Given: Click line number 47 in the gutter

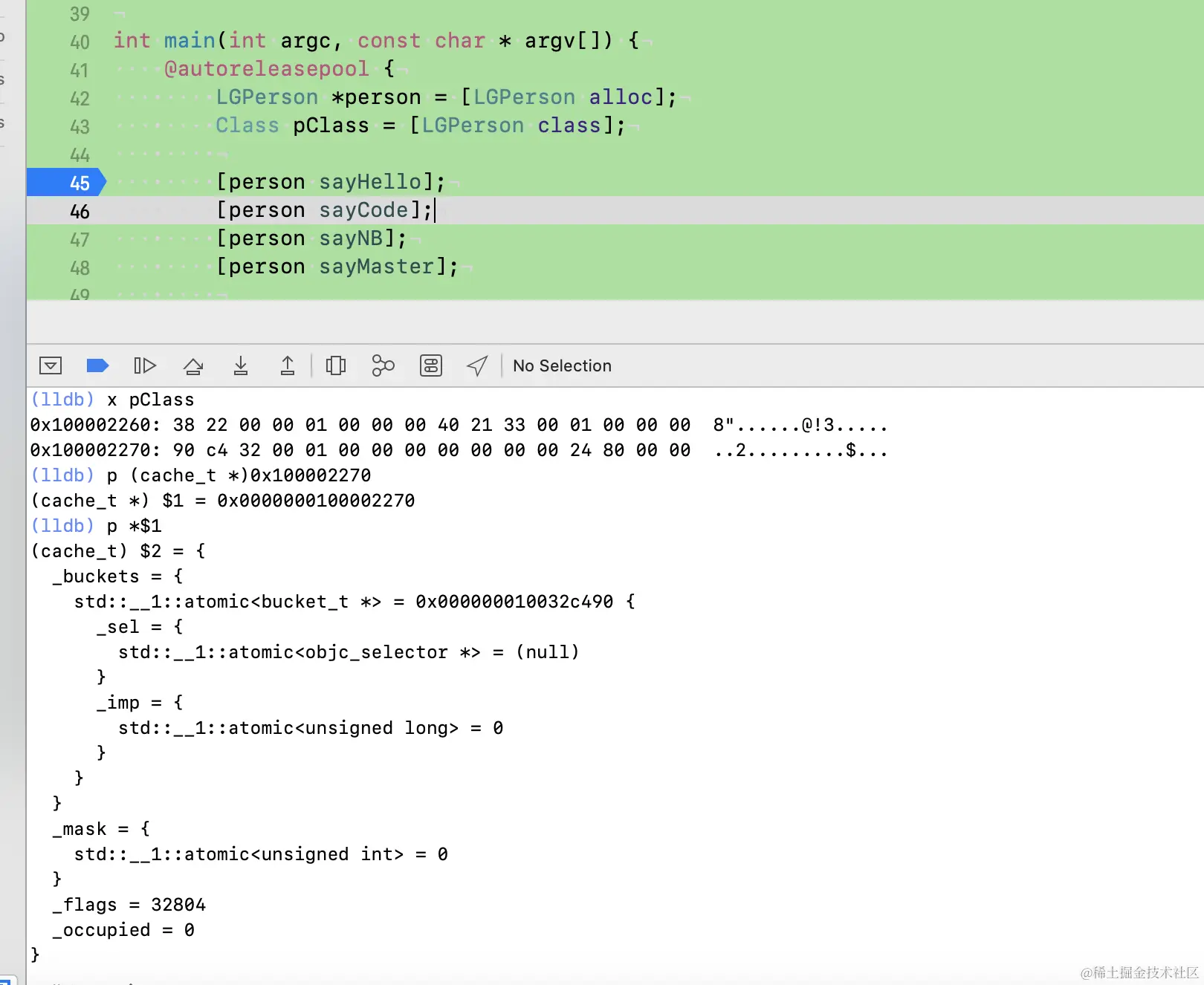Looking at the screenshot, I should coord(80,240).
